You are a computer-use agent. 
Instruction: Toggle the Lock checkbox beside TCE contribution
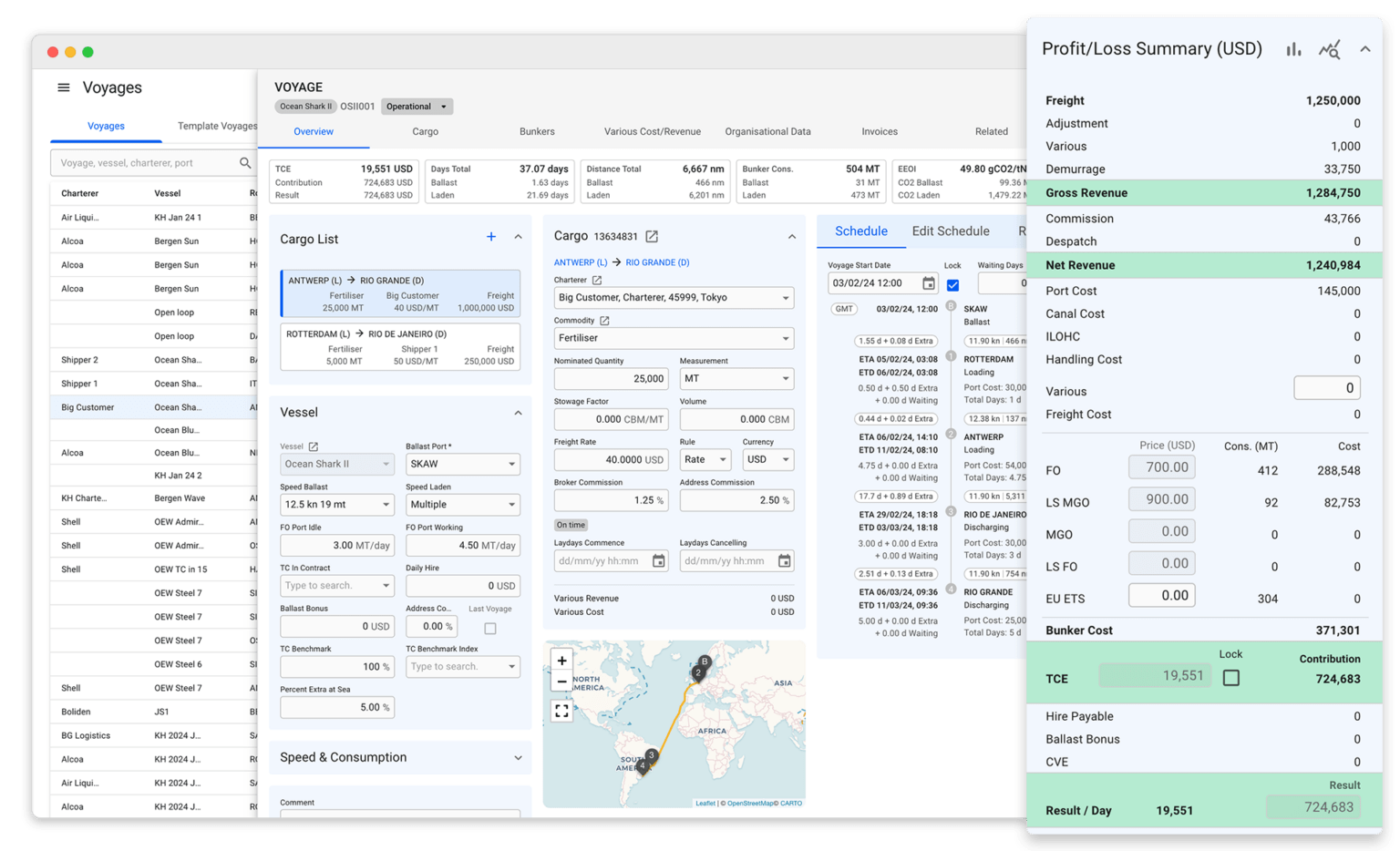tap(1230, 678)
